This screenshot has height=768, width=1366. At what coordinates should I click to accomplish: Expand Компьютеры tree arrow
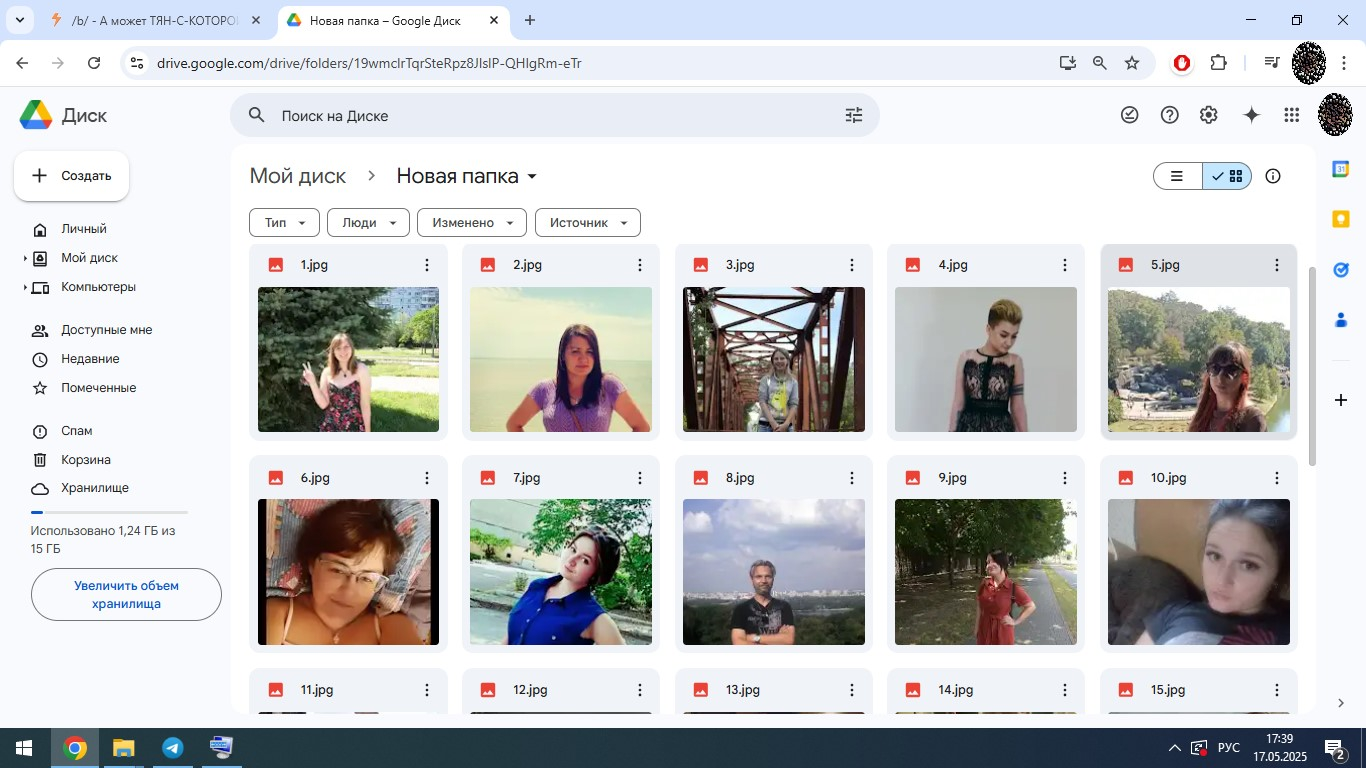tap(25, 287)
